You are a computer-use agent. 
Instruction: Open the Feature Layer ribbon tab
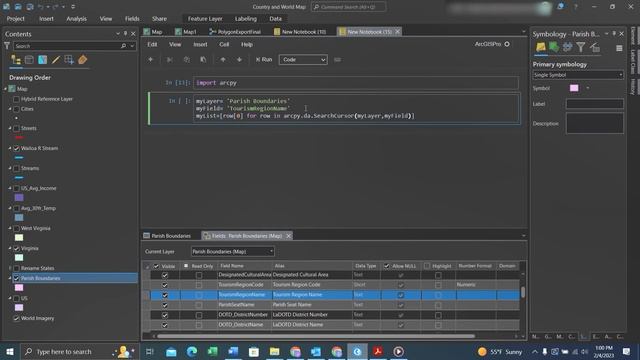point(205,19)
